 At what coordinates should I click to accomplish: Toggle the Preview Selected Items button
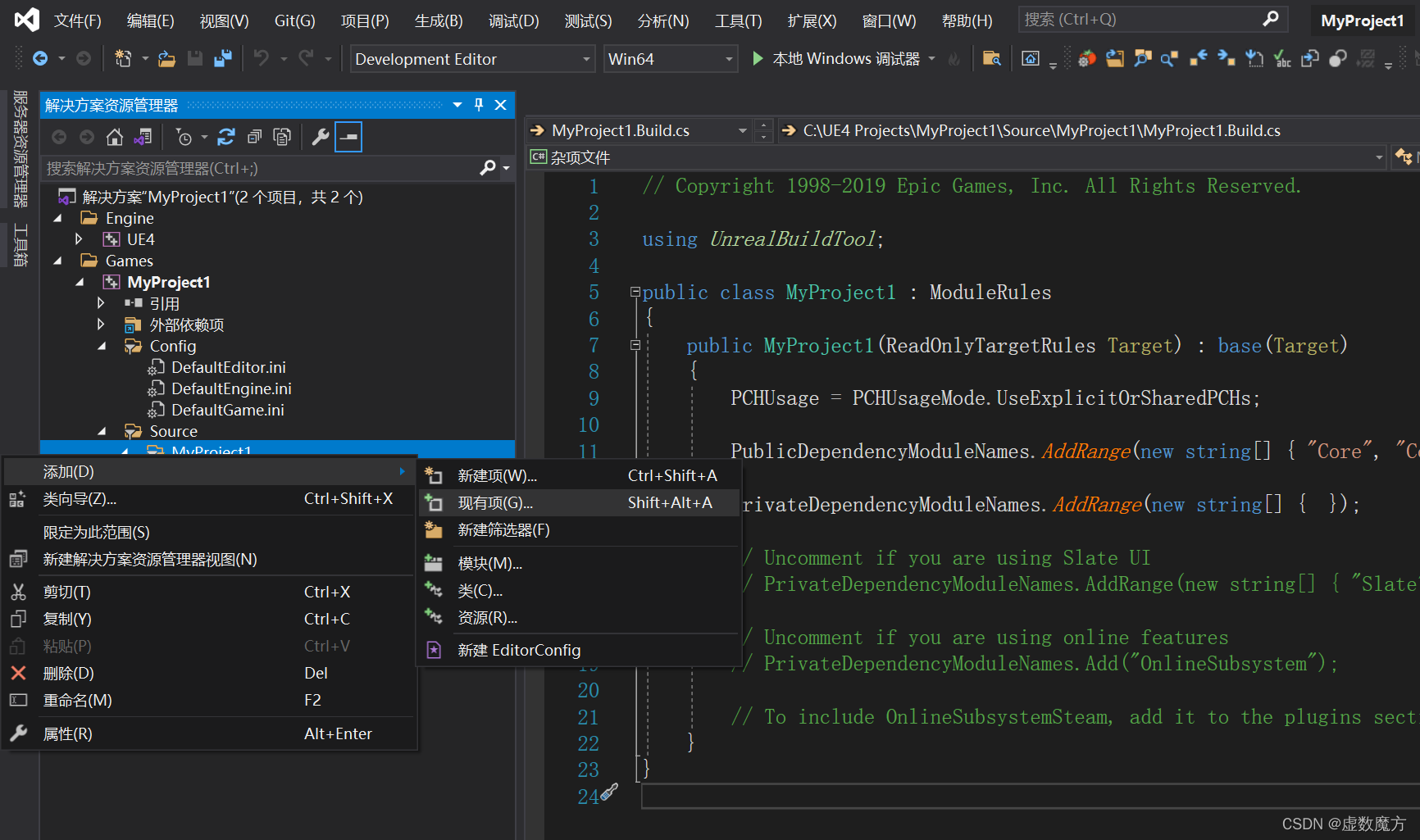pyautogui.click(x=348, y=137)
